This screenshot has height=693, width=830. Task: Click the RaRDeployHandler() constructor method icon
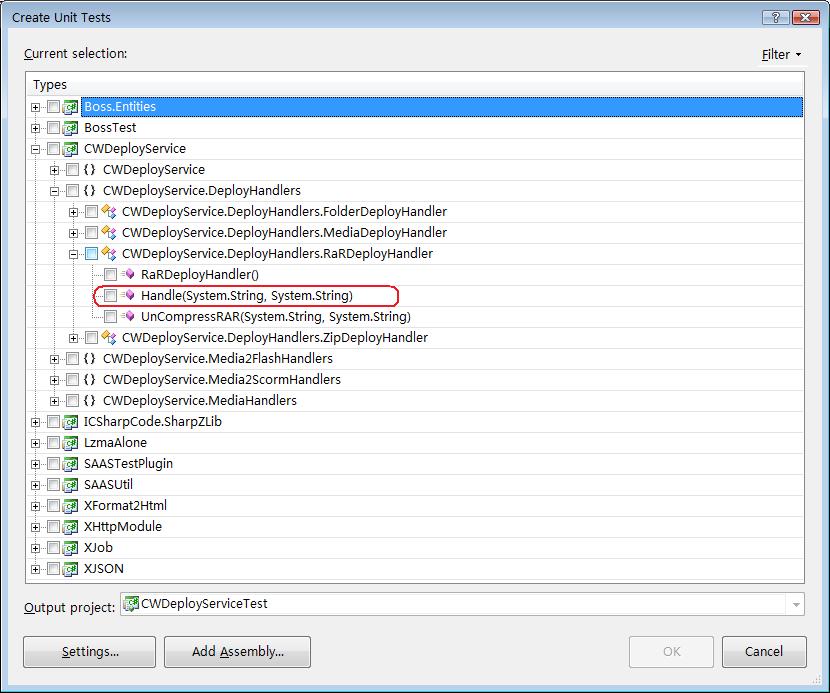[x=128, y=274]
